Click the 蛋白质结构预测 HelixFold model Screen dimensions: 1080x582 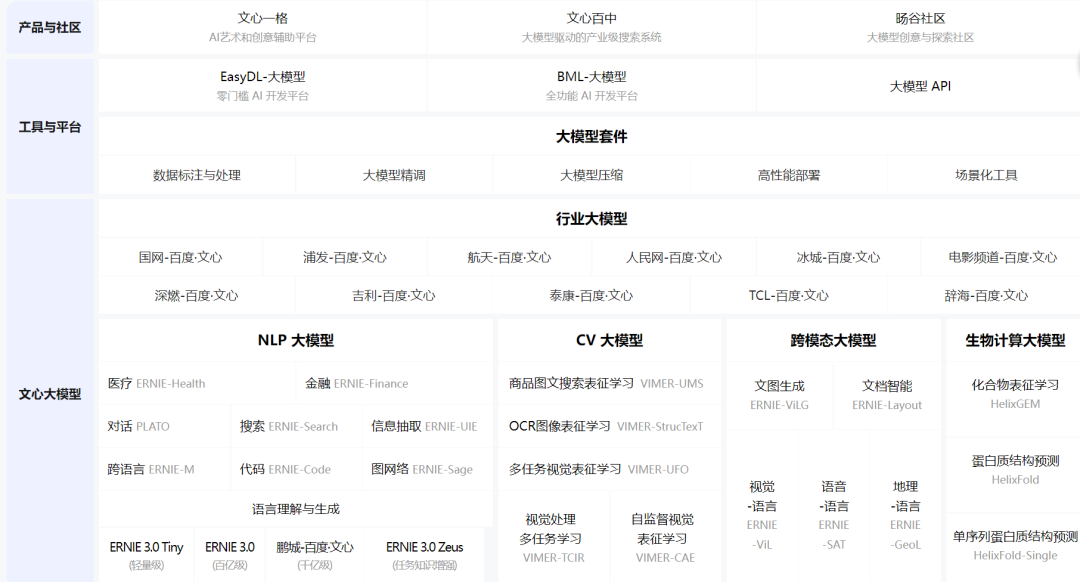coord(1015,470)
